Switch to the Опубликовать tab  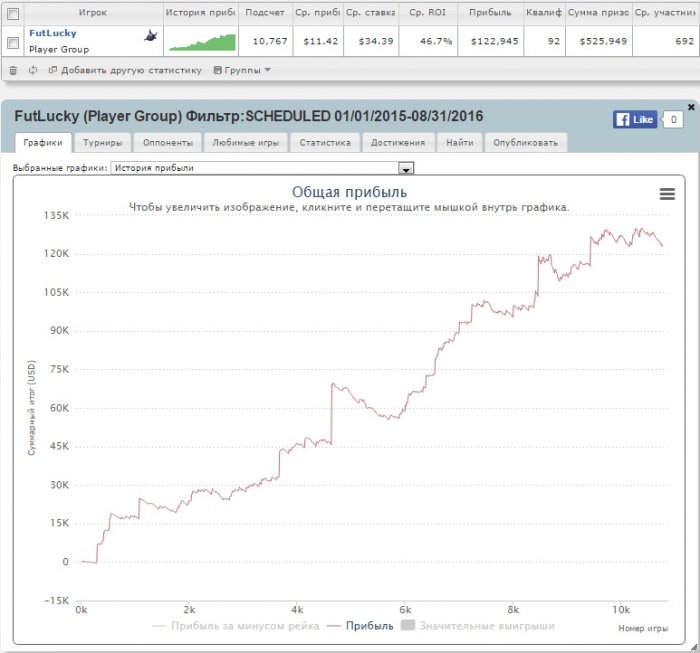[525, 143]
